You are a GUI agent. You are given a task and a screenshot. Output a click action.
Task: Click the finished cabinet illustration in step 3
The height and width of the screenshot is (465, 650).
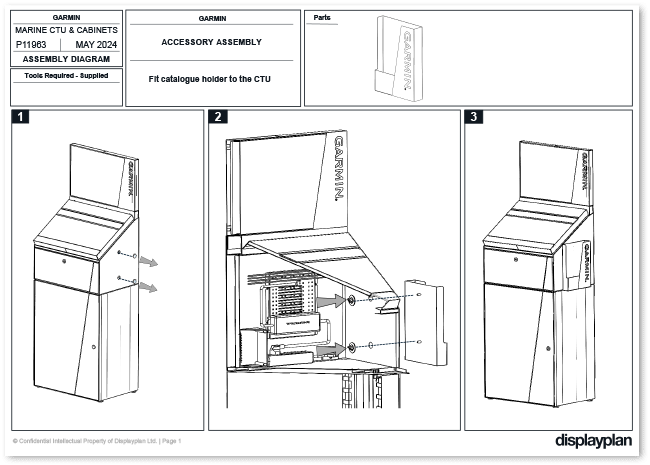point(539,274)
